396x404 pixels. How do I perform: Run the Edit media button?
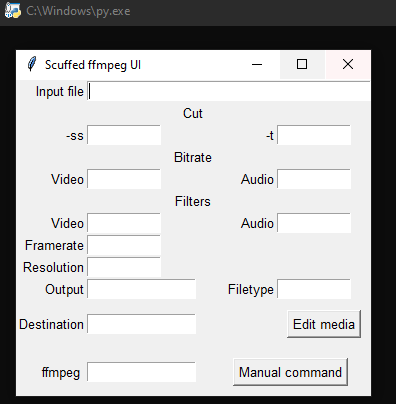click(324, 324)
